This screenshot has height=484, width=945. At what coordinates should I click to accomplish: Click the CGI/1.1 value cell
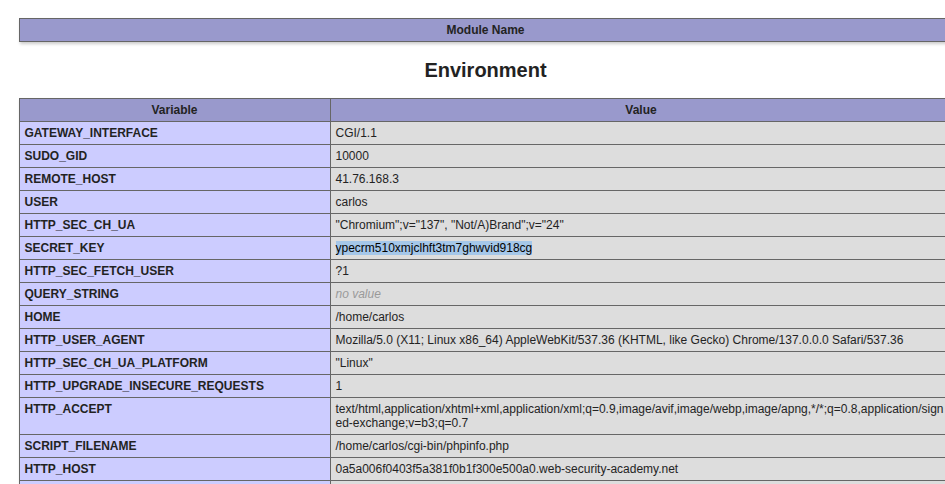click(356, 133)
